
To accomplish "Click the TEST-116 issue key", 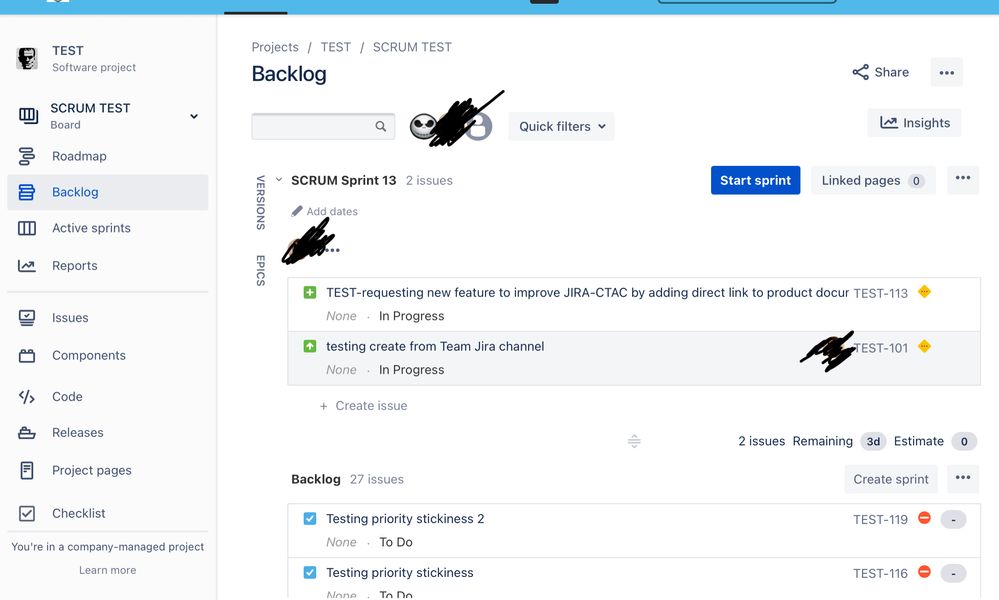I will tap(880, 573).
